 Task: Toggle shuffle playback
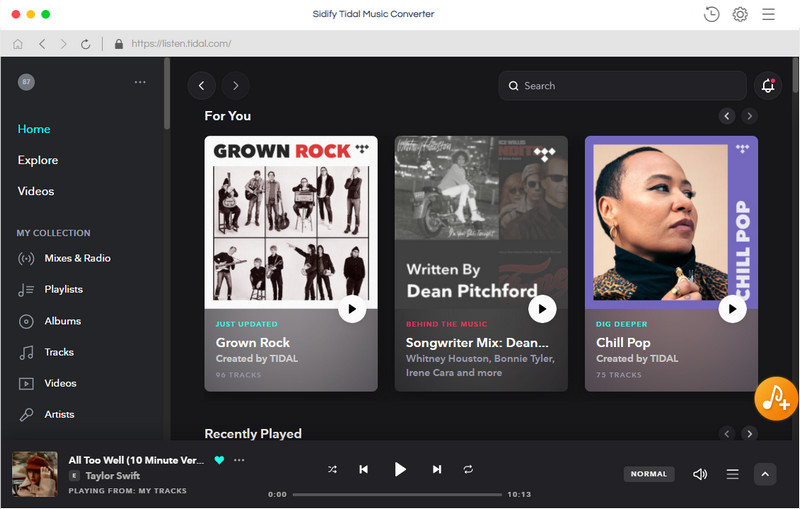[332, 469]
